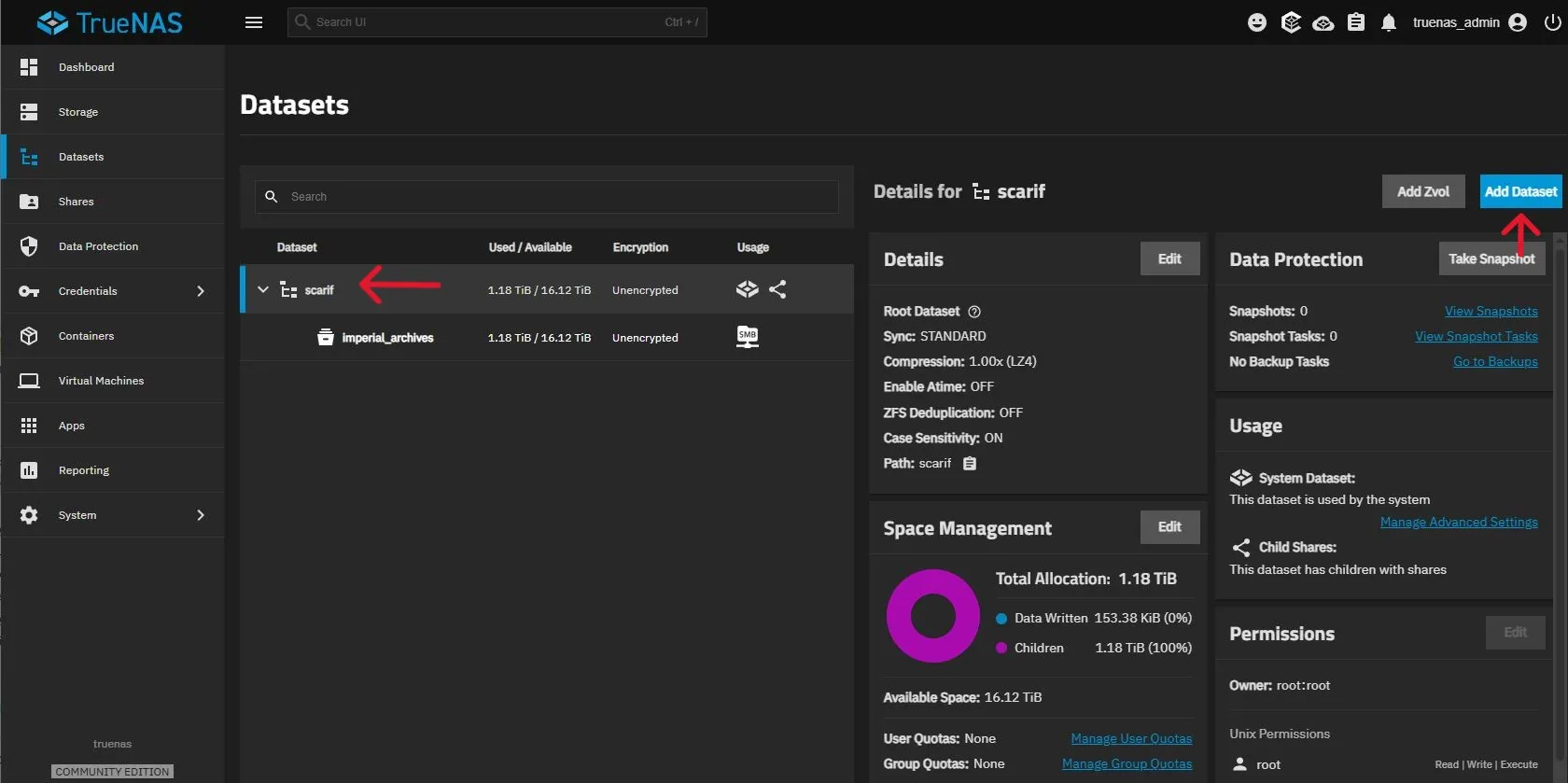Screen dimensions: 1568x783
Task: Open the View Snapshots link
Action: tap(1491, 311)
